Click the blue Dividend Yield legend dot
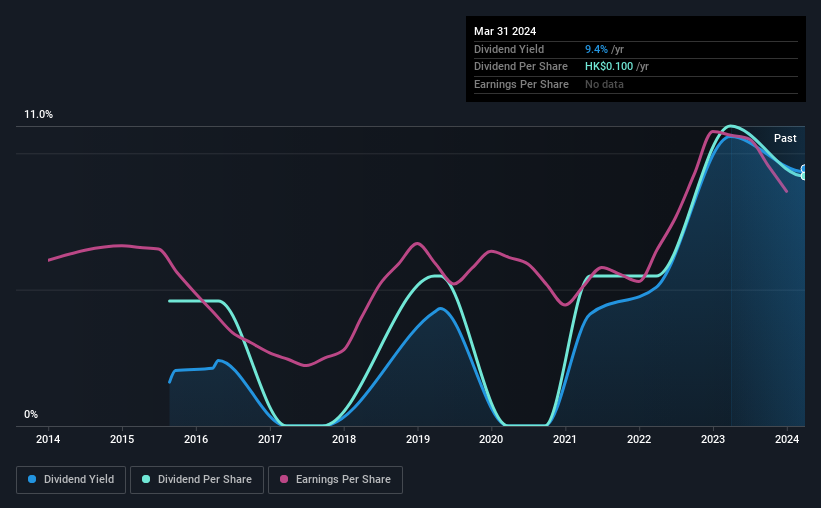The height and width of the screenshot is (508, 821). [x=32, y=479]
